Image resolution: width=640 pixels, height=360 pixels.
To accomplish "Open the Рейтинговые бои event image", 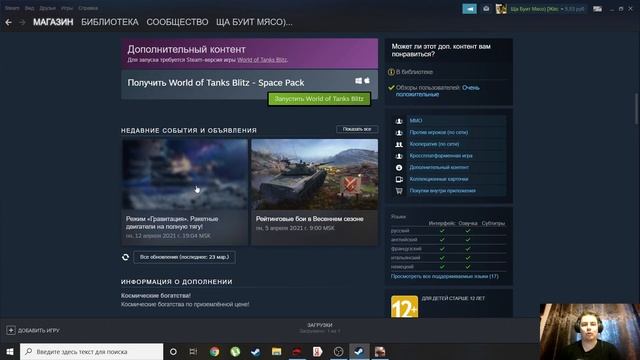I will 314,175.
